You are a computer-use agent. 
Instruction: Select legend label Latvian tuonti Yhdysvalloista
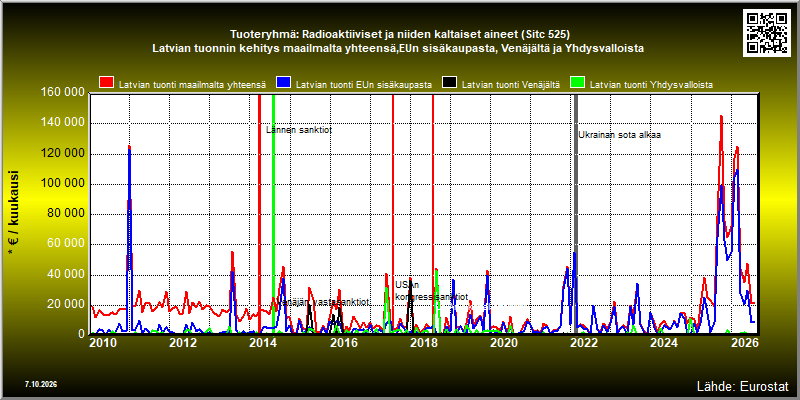651,85
